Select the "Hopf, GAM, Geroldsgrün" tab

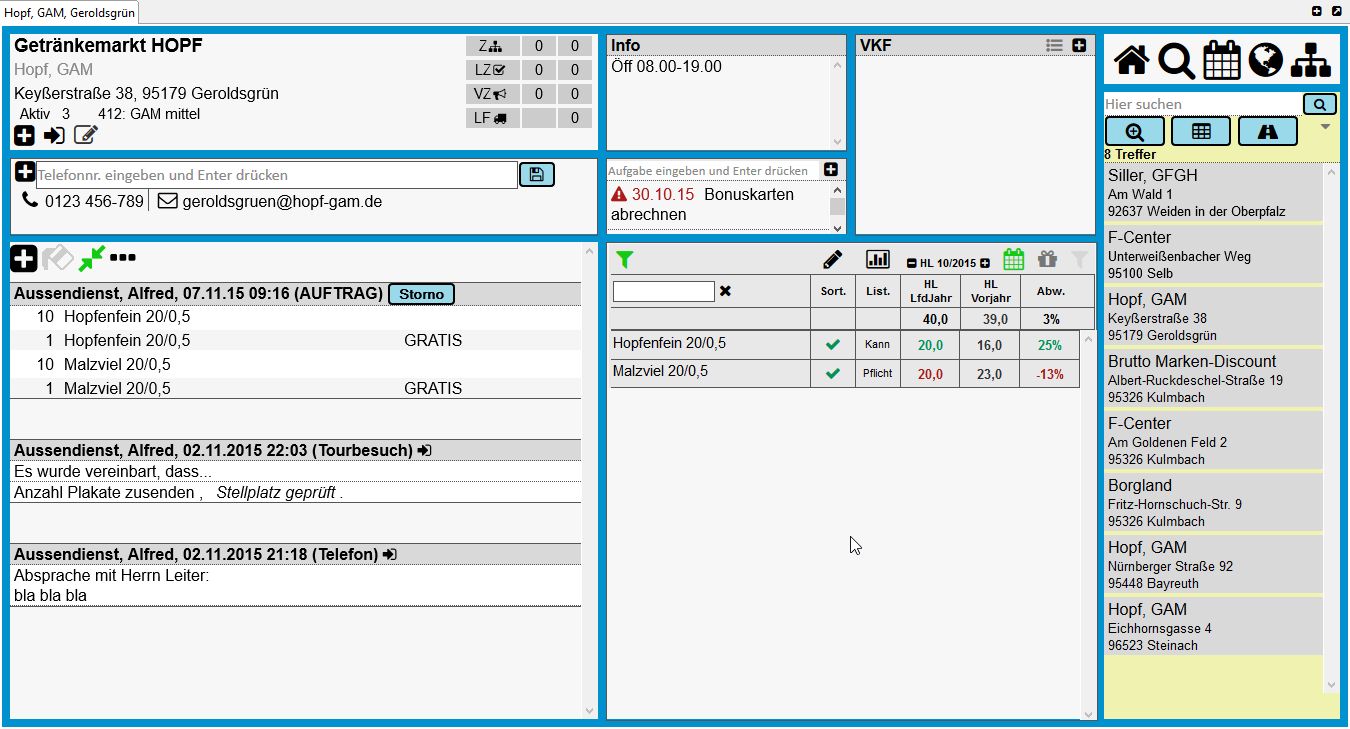point(69,12)
